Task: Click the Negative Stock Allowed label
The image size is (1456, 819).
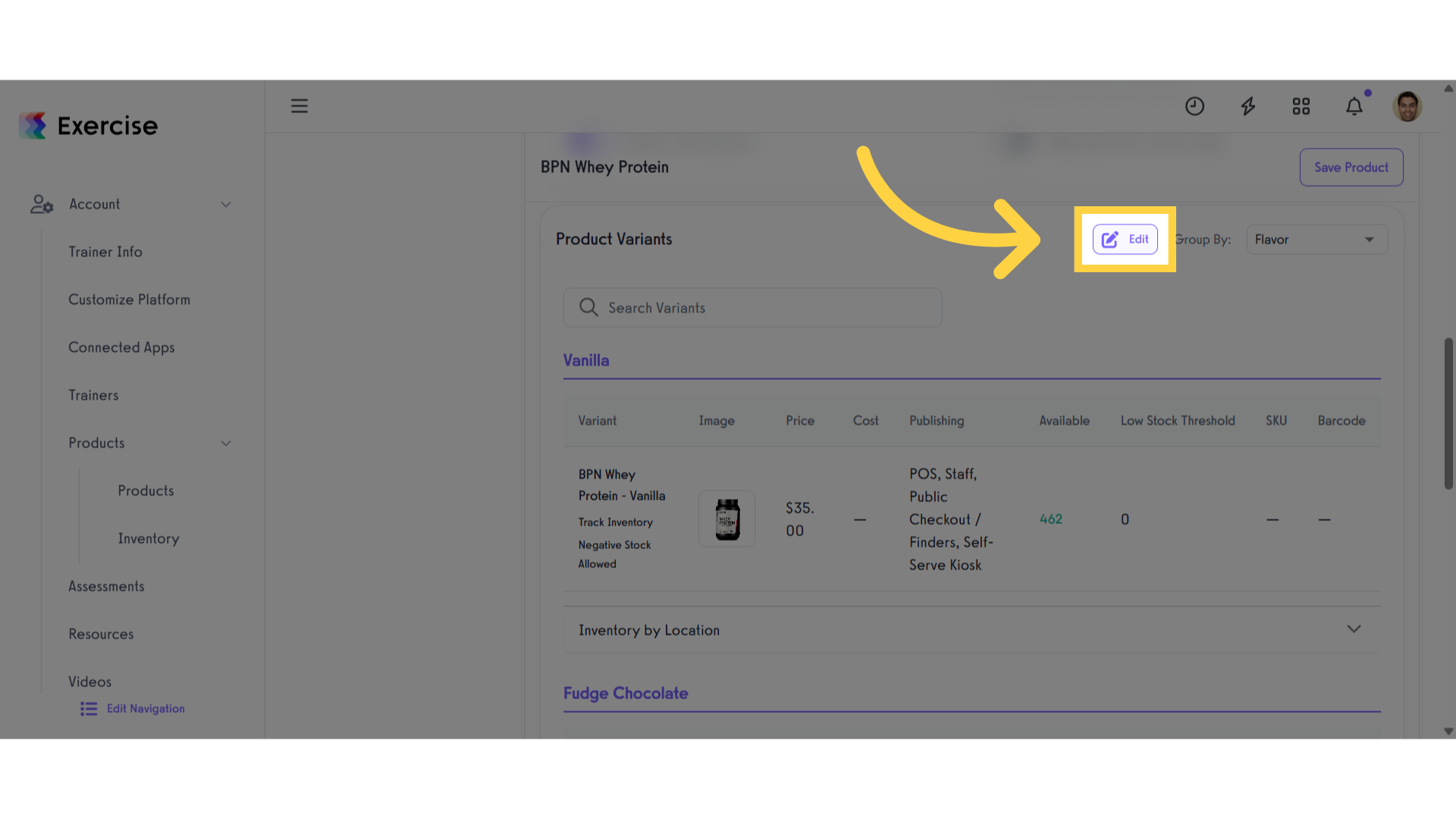Action: (x=614, y=554)
